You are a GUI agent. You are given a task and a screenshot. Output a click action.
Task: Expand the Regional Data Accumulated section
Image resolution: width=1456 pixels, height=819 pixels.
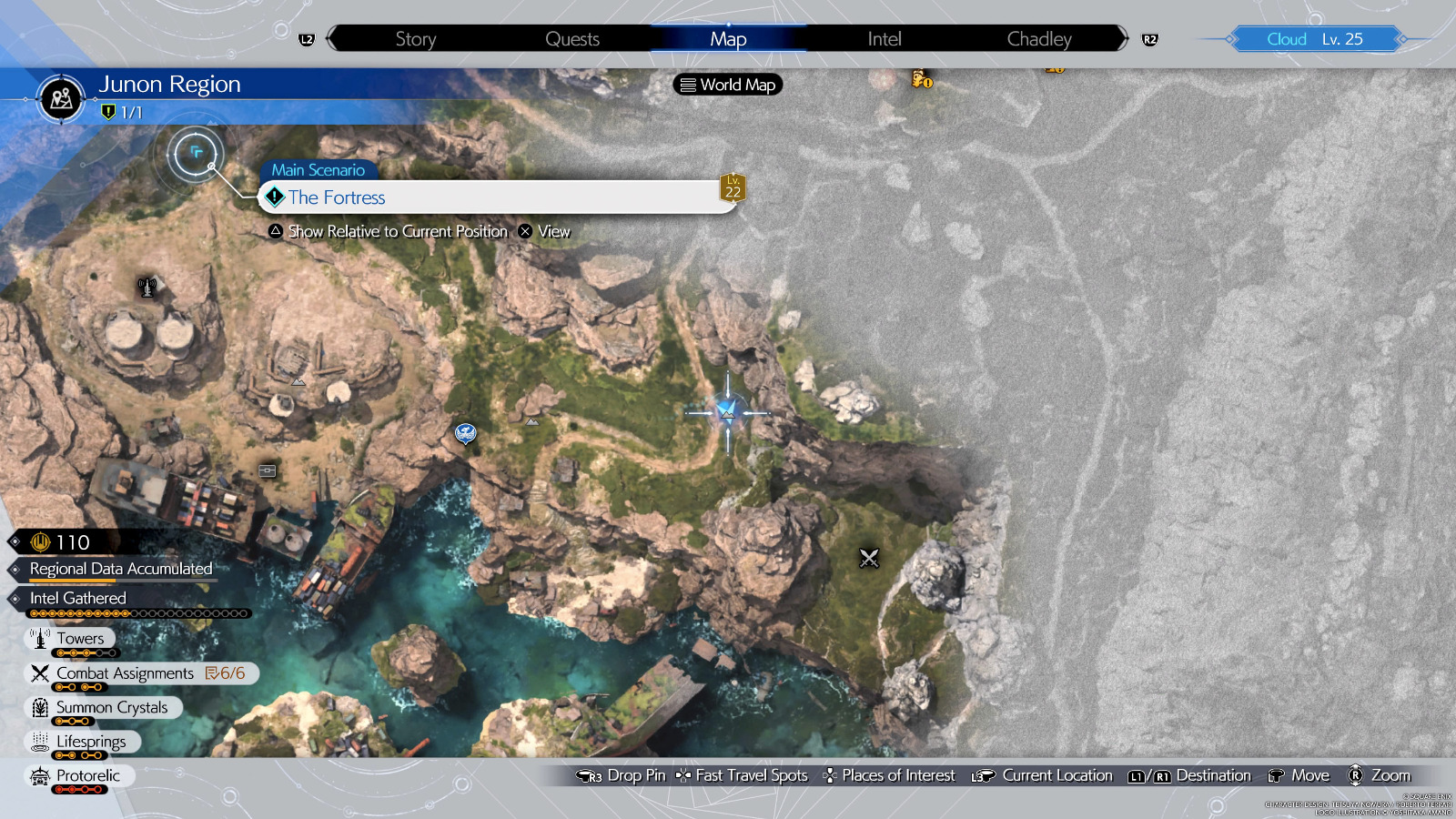tap(121, 569)
